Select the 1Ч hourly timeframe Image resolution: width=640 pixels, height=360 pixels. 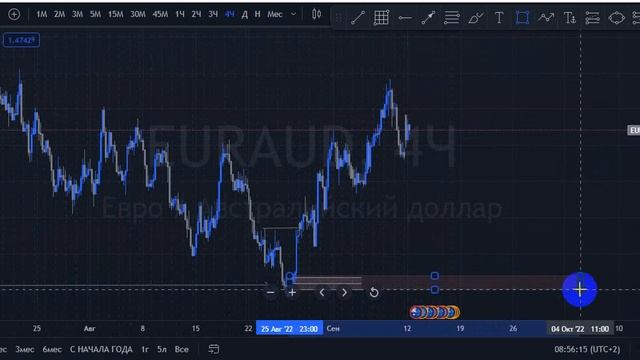[x=180, y=15]
